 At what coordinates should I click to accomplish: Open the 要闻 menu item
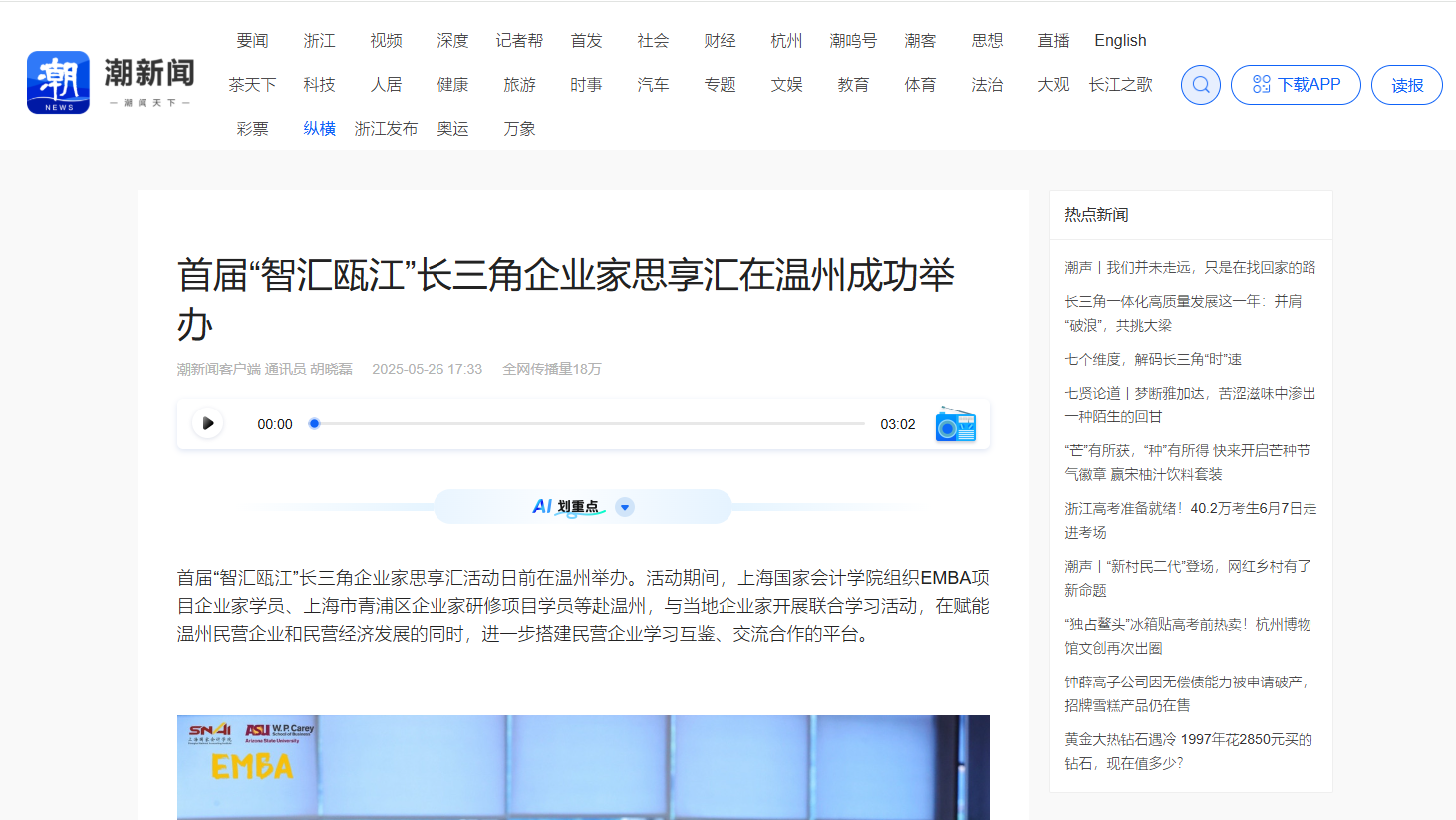tap(252, 41)
